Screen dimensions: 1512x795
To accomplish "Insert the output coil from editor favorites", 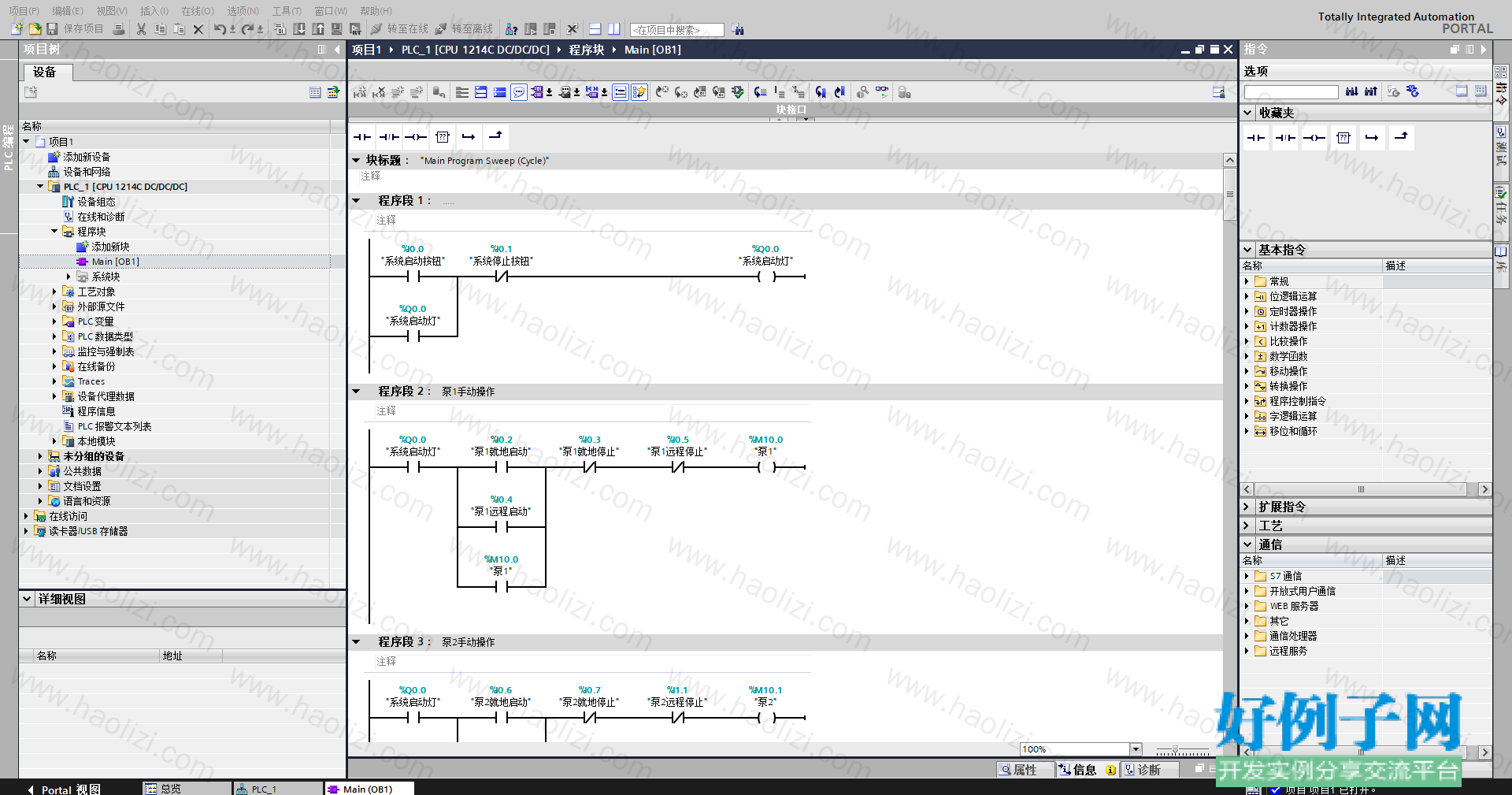I will click(x=416, y=137).
